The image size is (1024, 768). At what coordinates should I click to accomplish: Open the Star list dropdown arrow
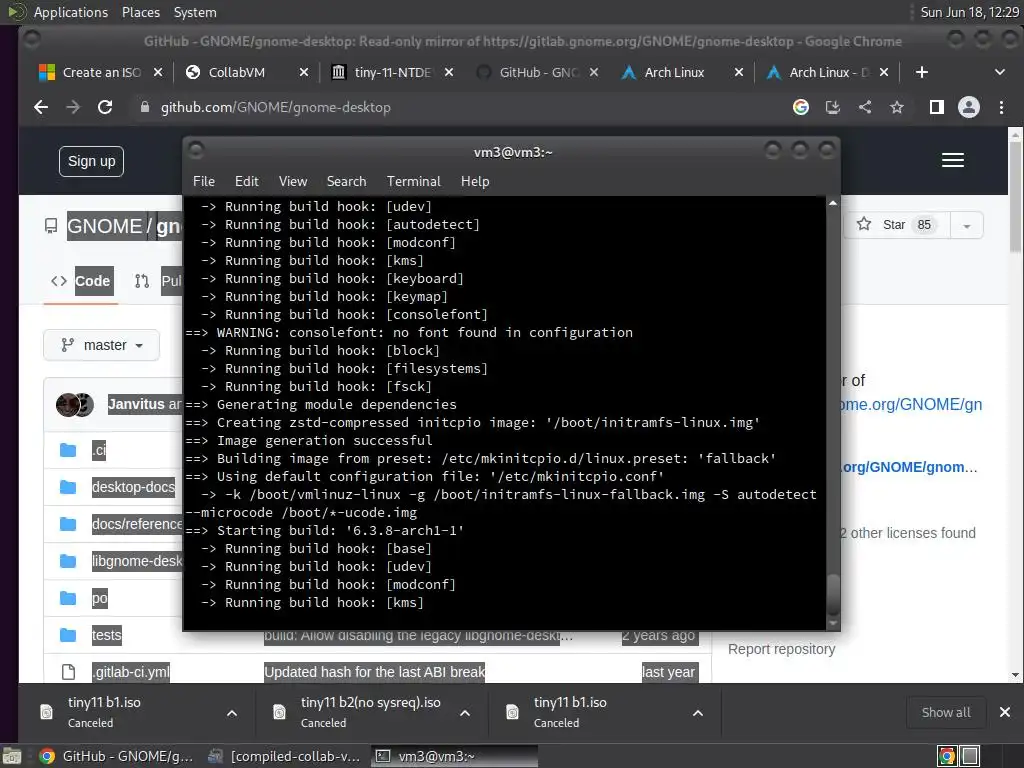tap(967, 226)
